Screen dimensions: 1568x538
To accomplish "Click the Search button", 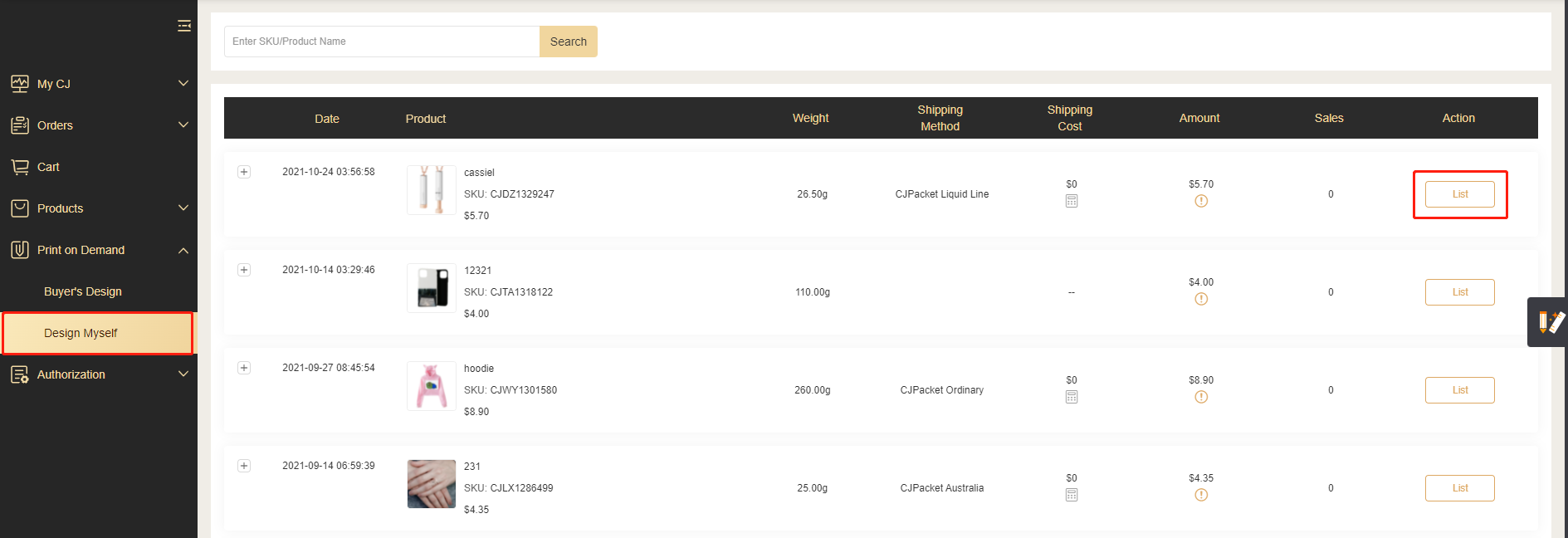I will coord(568,42).
